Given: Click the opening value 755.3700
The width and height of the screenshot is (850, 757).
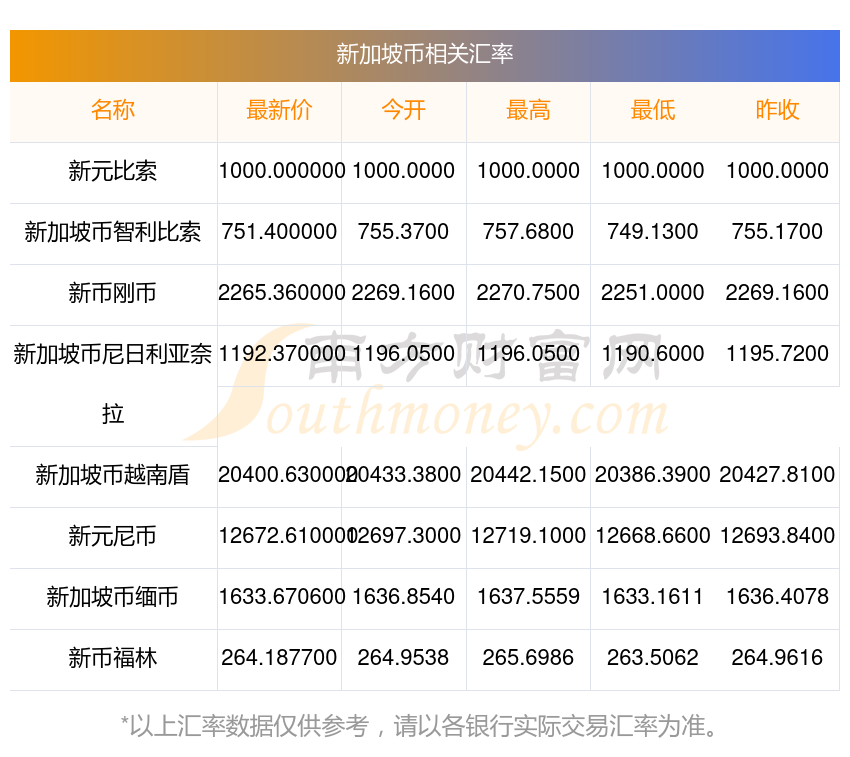Looking at the screenshot, I should 403,232.
